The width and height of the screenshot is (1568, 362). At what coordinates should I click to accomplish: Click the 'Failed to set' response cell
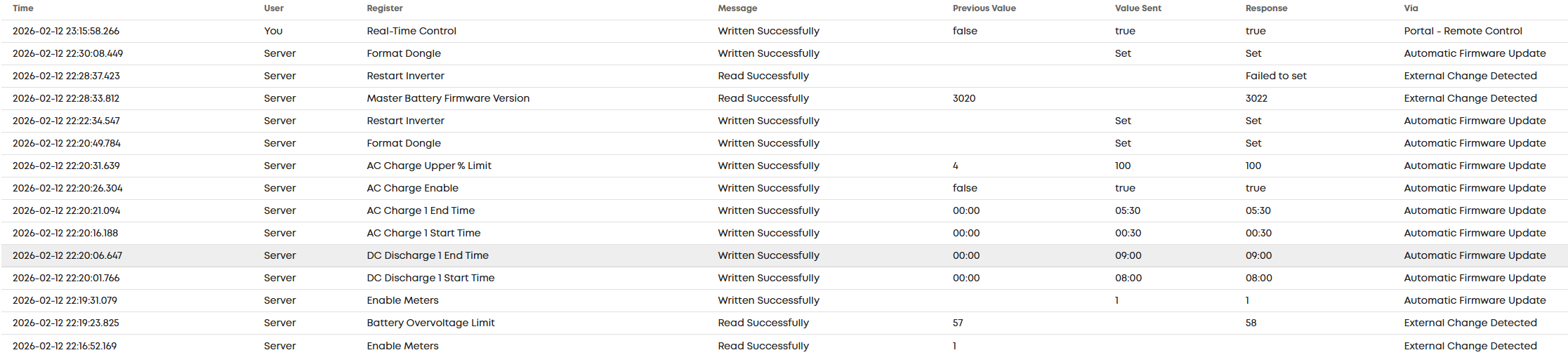(x=1276, y=76)
